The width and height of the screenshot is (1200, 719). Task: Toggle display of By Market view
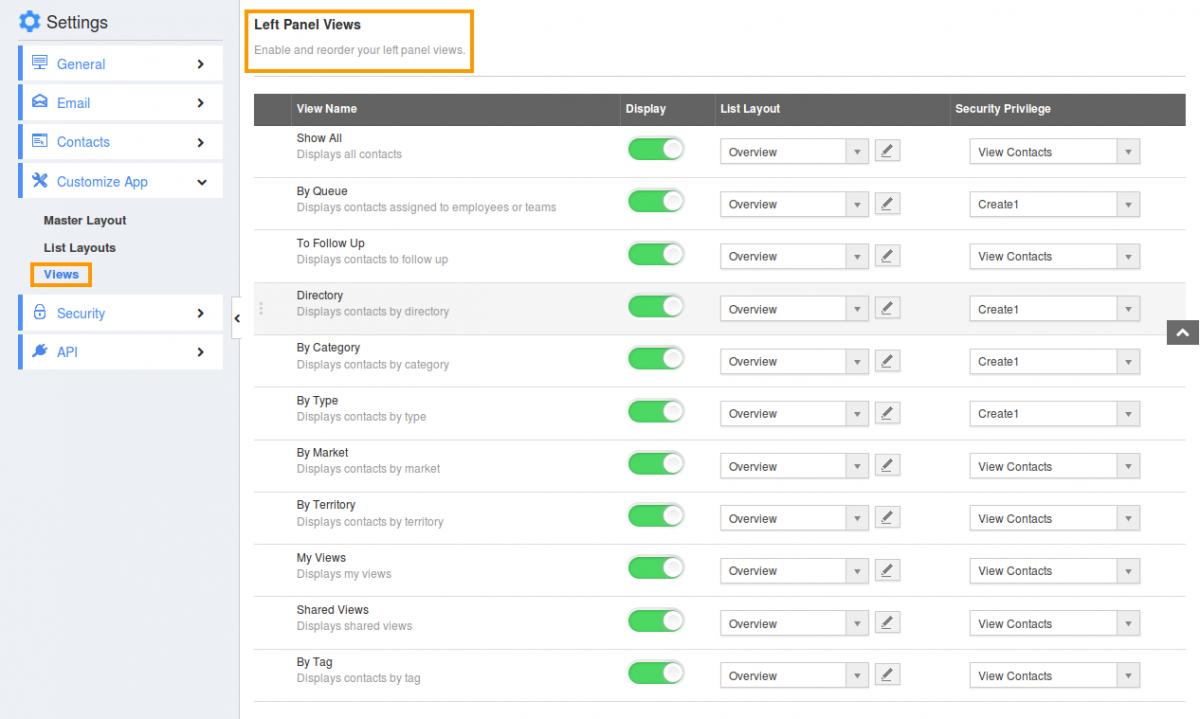coord(656,463)
